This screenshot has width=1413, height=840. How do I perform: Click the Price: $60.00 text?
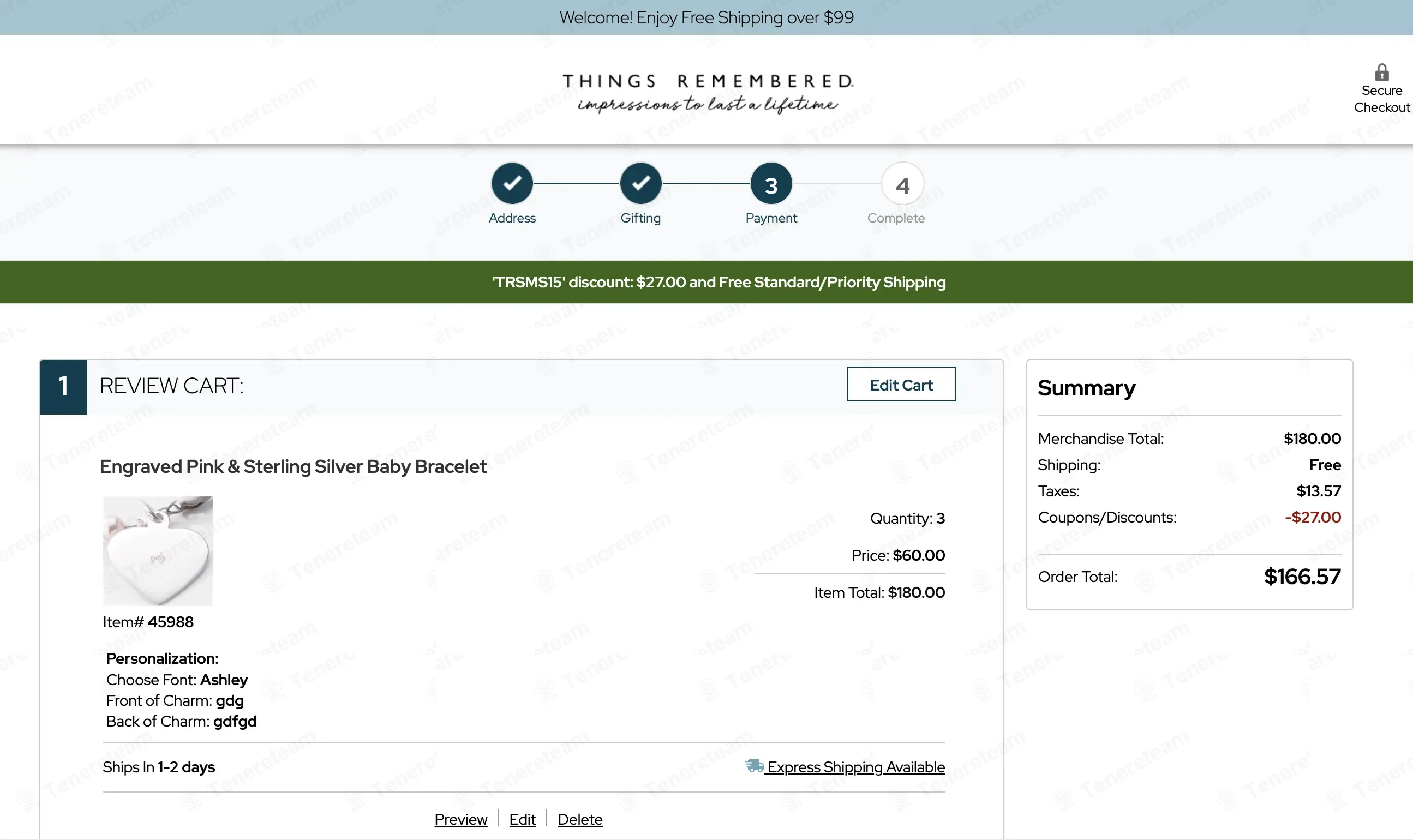click(x=899, y=555)
